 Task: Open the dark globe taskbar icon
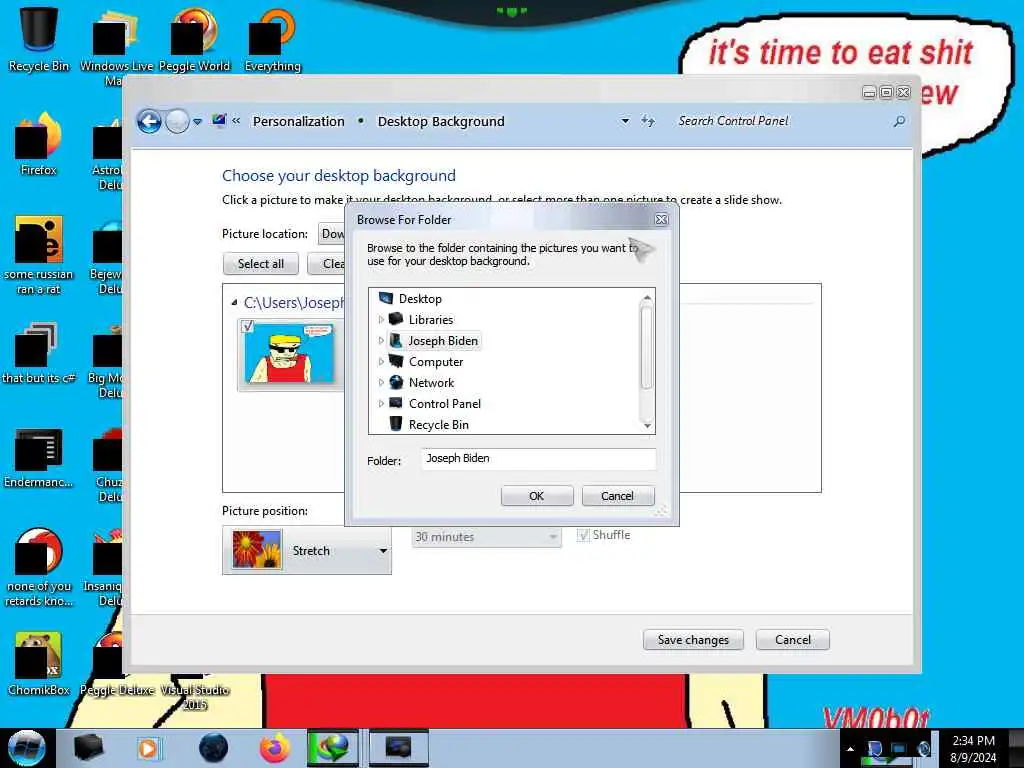tap(213, 748)
